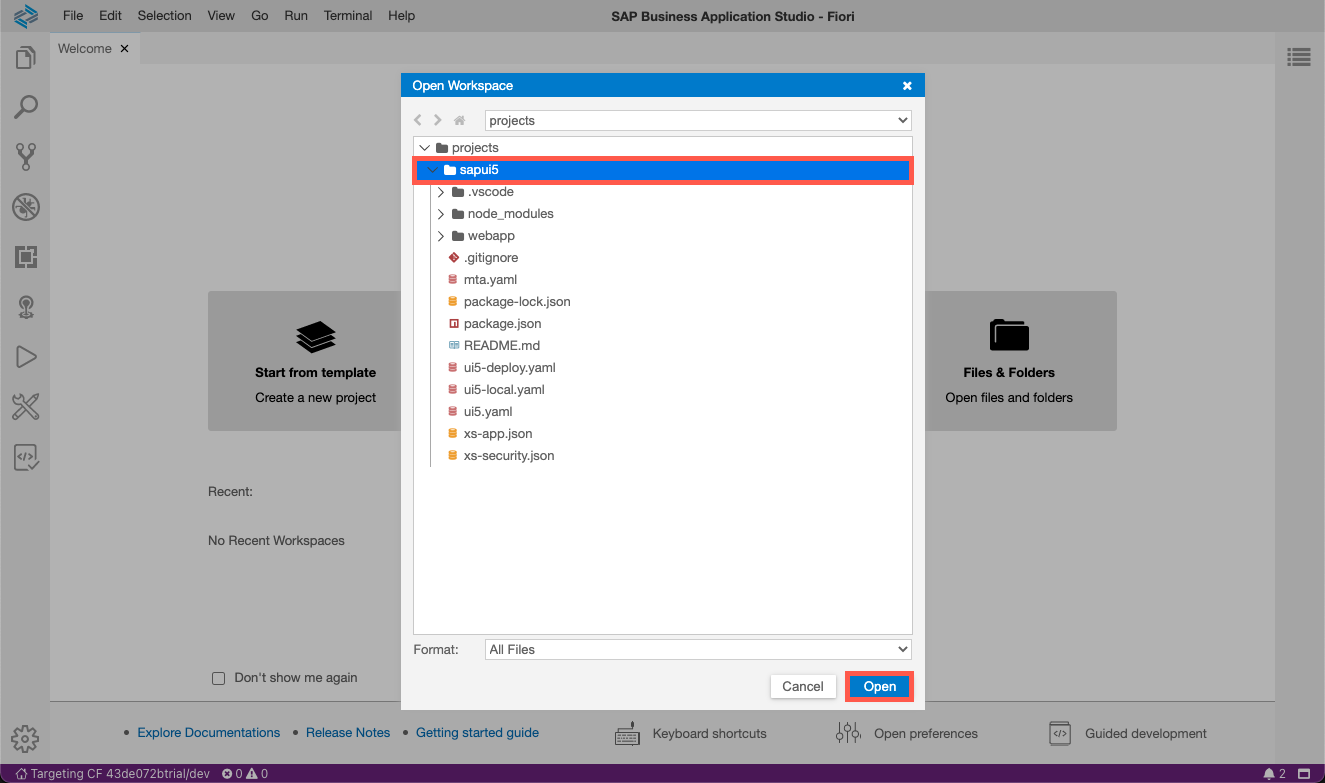1325x783 pixels.
Task: Click the errors and warnings count in status bar
Action: click(x=245, y=774)
